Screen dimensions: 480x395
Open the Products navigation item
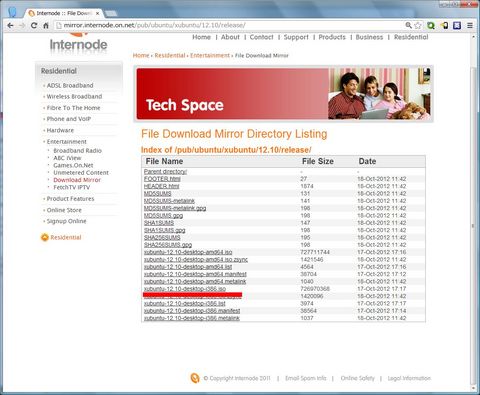point(332,37)
